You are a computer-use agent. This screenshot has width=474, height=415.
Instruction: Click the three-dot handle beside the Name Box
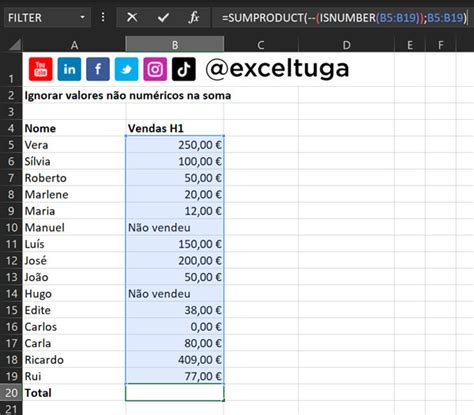point(103,17)
